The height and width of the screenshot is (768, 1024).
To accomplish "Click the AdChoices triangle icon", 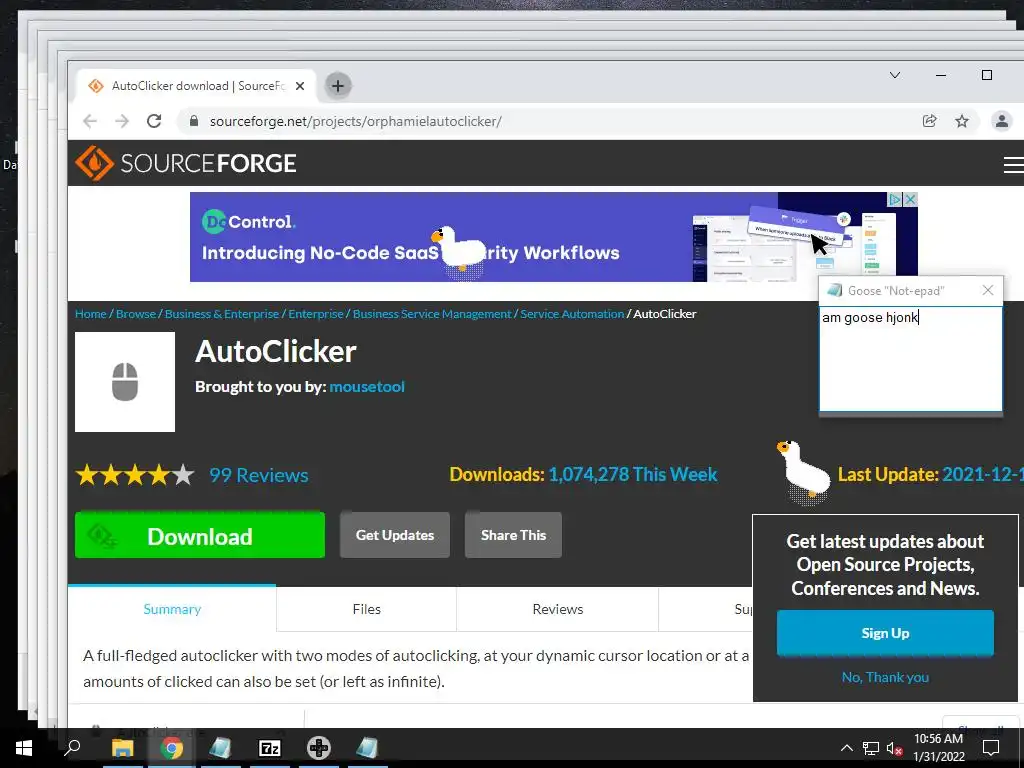I will [895, 199].
